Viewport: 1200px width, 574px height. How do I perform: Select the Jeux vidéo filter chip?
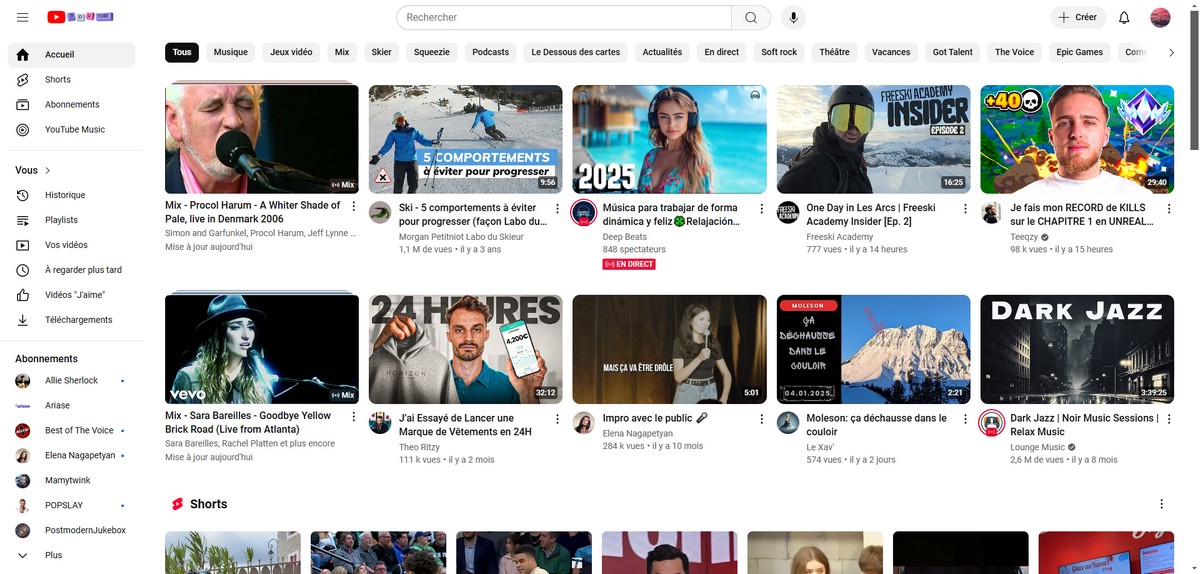tap(291, 52)
